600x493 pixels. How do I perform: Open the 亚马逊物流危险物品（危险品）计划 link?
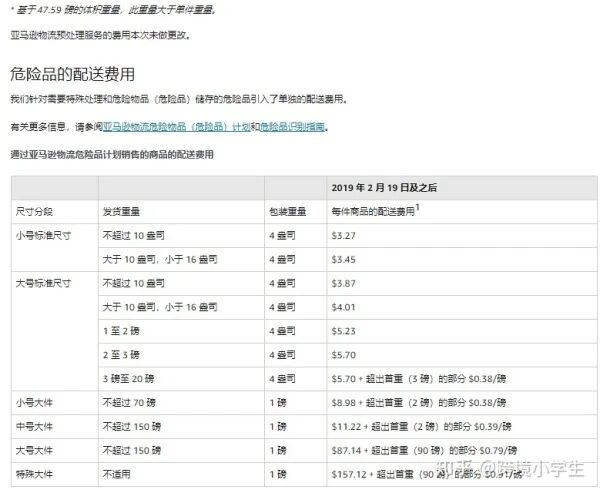click(x=176, y=127)
